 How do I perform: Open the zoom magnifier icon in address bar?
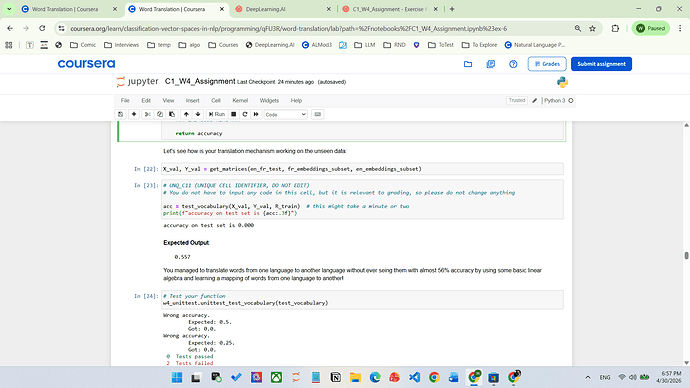tap(577, 28)
